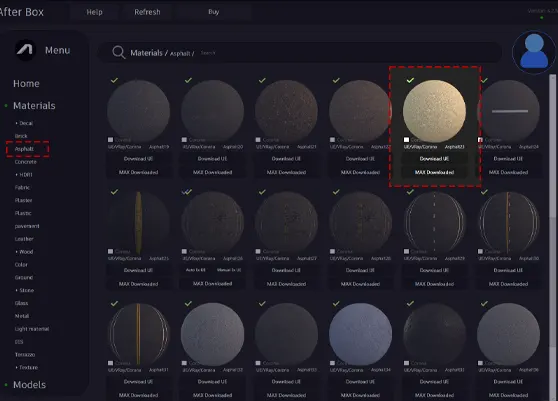Screen dimensions: 558x401
Task: Open the Asphalt29 dashed-line sphere thumbnail
Action: [x=435, y=222]
